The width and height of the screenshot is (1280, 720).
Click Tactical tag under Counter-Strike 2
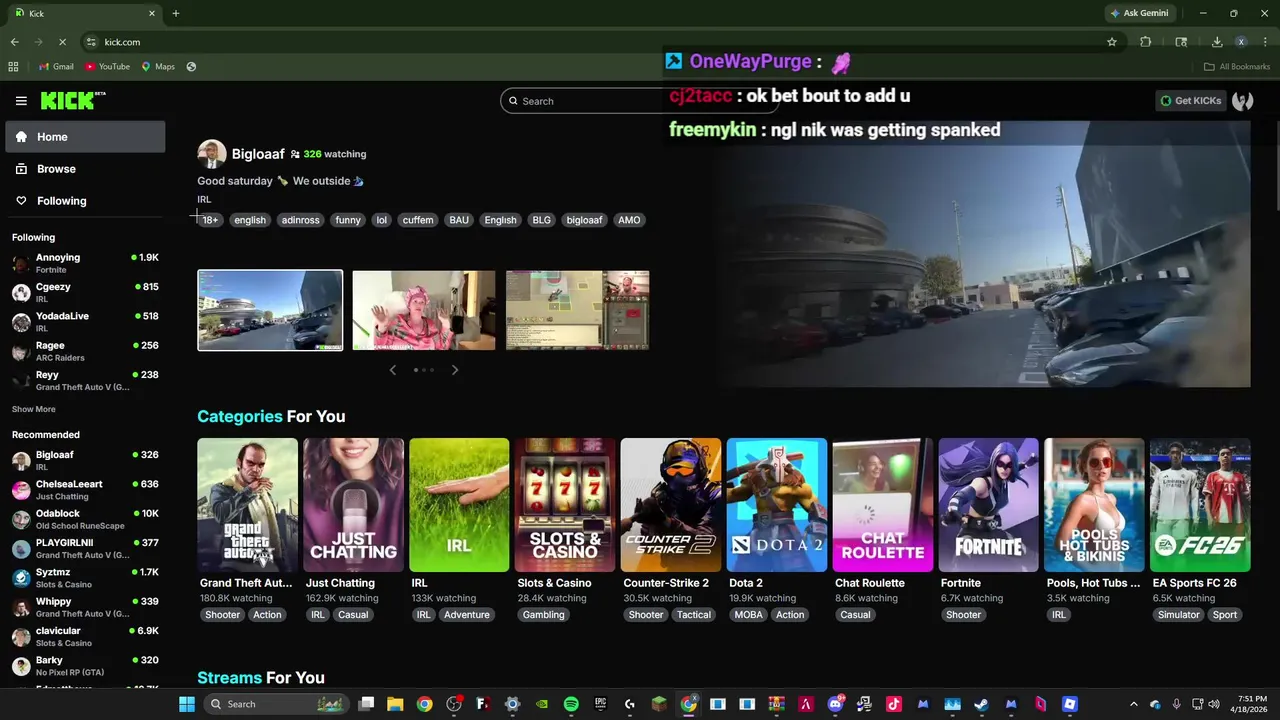[694, 615]
